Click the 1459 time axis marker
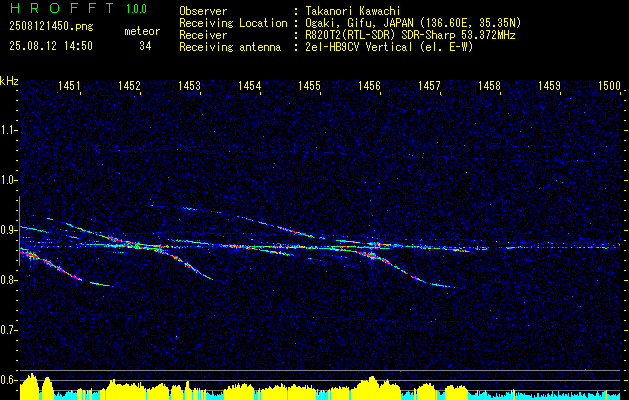Image resolution: width=629 pixels, height=400 pixels. tap(550, 85)
